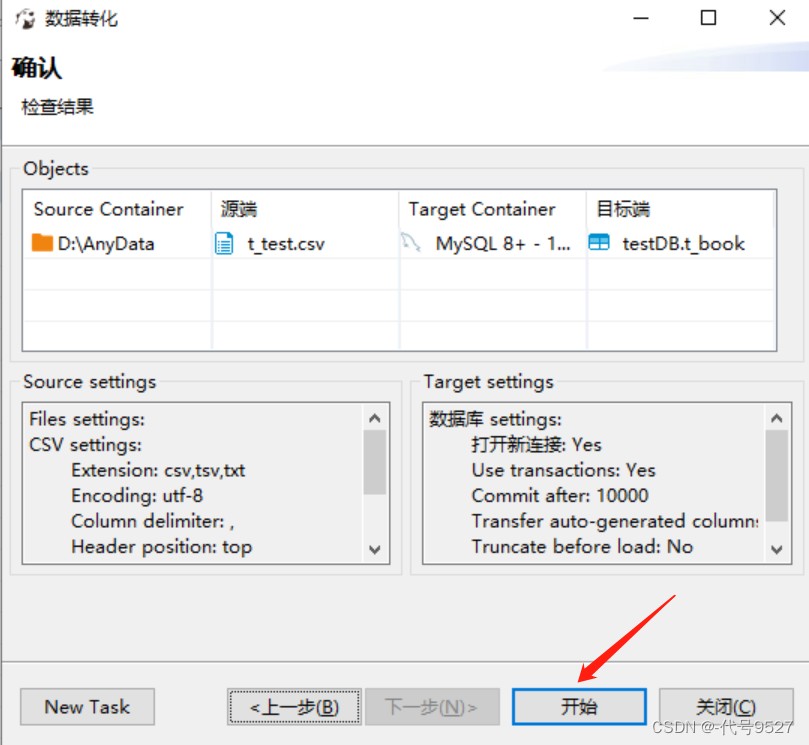Click the '打开新连接: Yes' line
This screenshot has height=745, width=809.
[x=536, y=445]
